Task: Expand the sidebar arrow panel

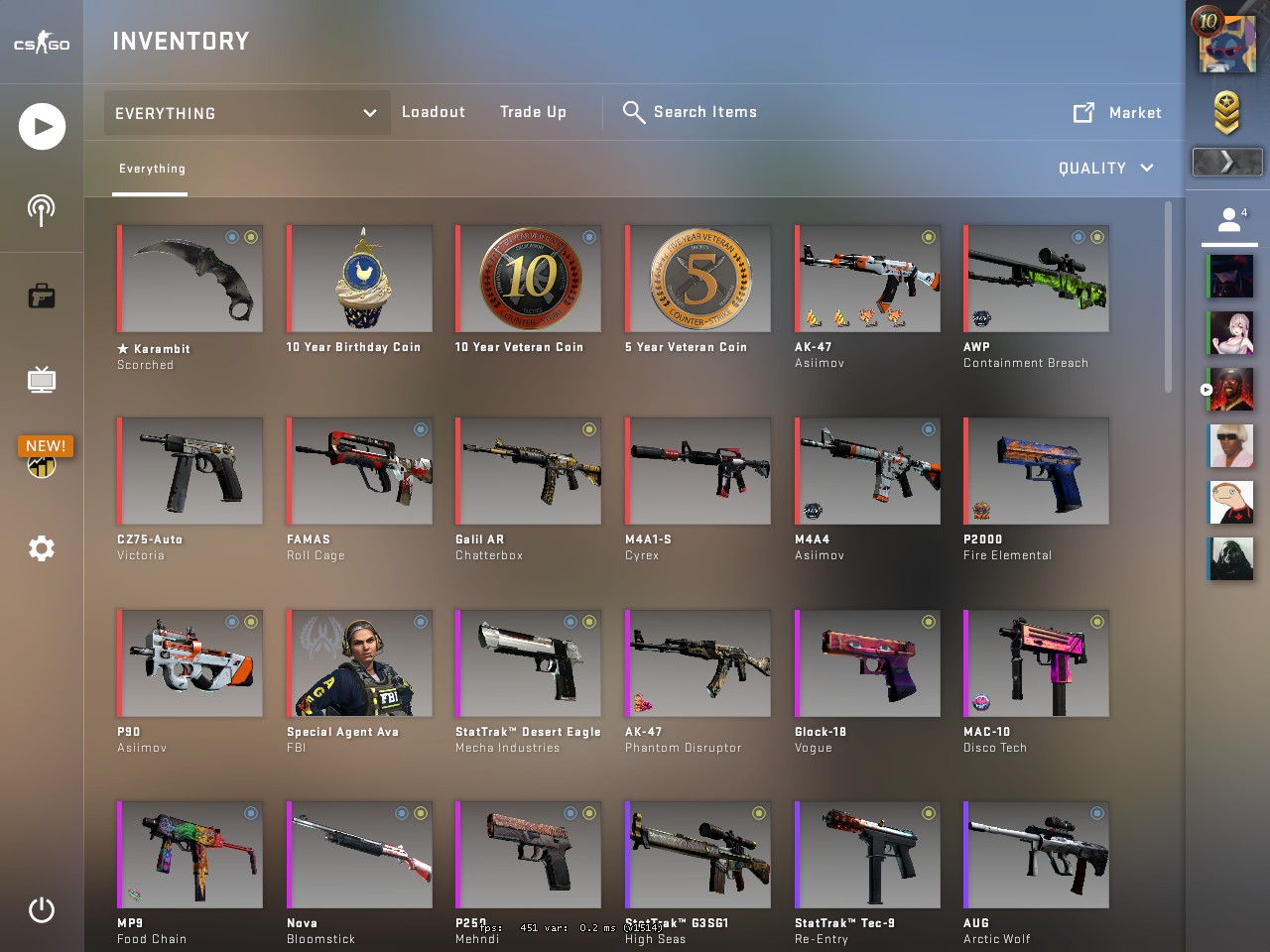Action: (x=1227, y=162)
